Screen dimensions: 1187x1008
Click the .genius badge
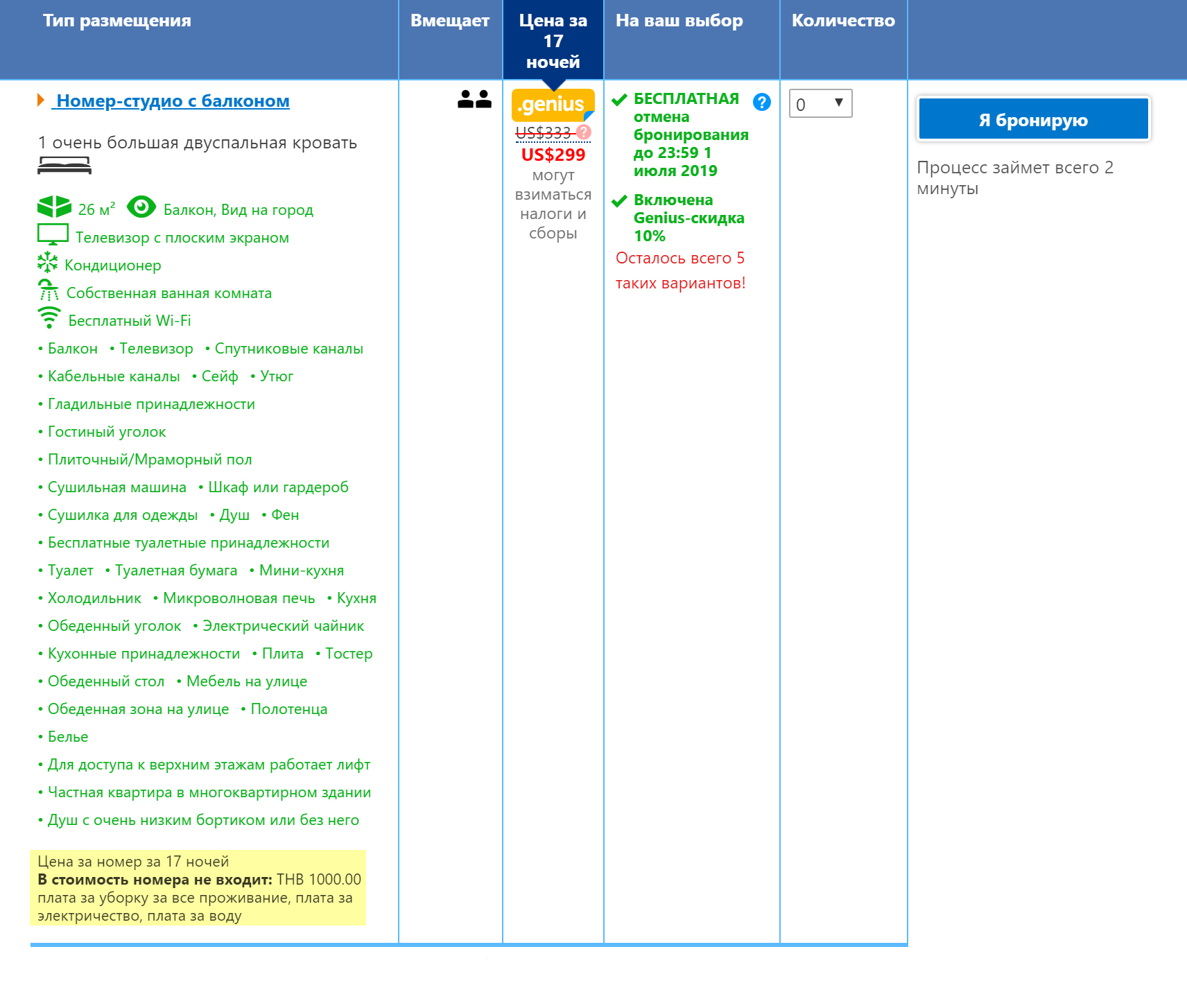[553, 105]
